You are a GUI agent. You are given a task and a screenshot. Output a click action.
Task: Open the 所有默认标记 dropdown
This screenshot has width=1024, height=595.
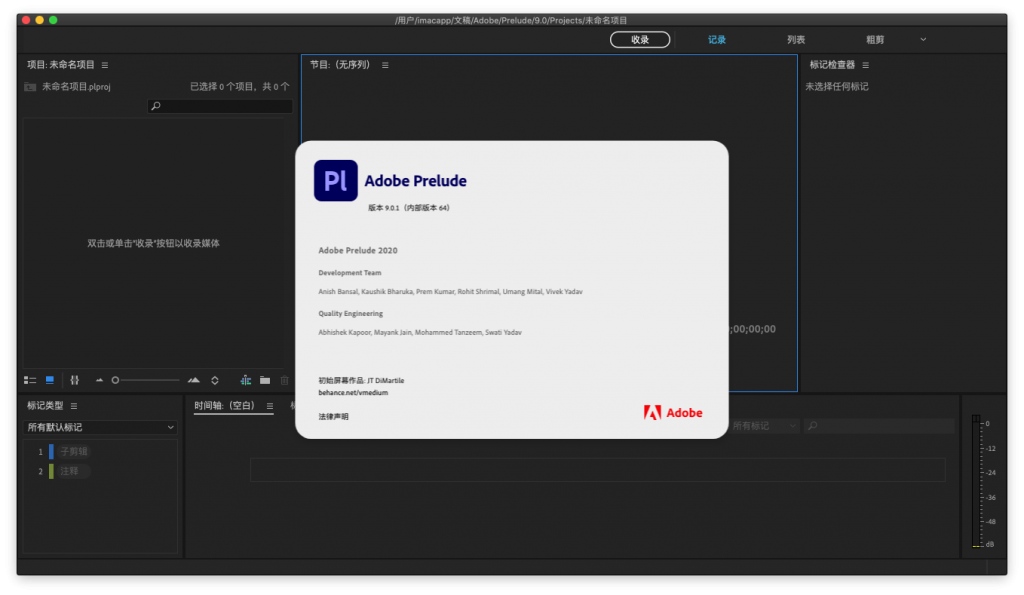(x=101, y=427)
